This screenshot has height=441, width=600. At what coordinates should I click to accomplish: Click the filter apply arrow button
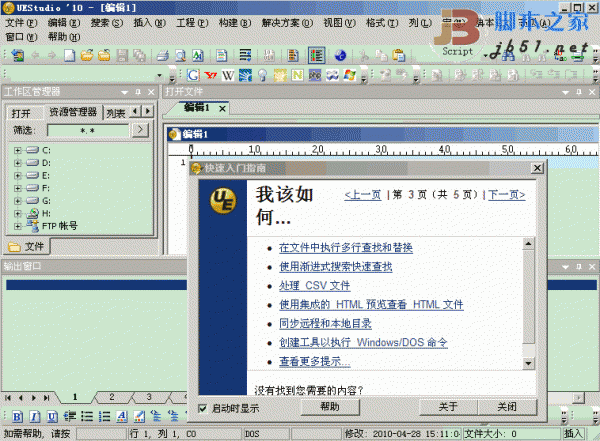pyautogui.click(x=140, y=131)
